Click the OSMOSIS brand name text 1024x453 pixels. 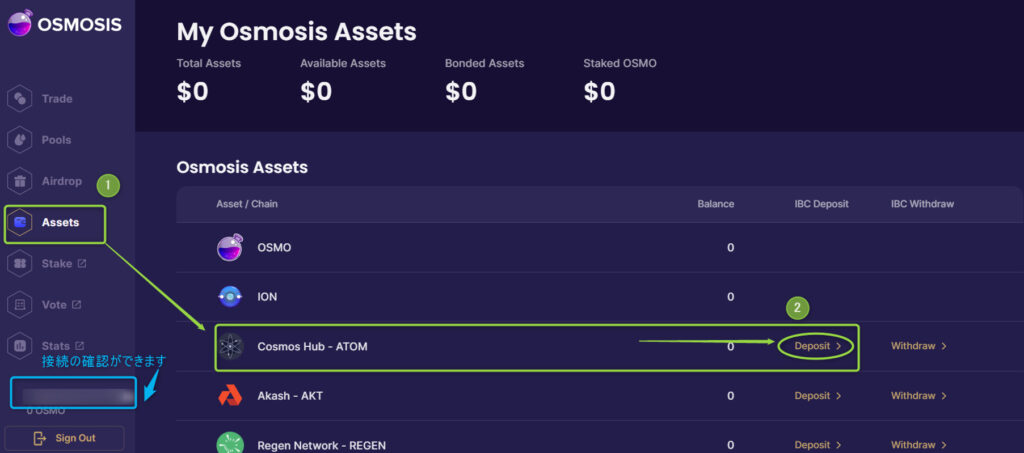80,24
